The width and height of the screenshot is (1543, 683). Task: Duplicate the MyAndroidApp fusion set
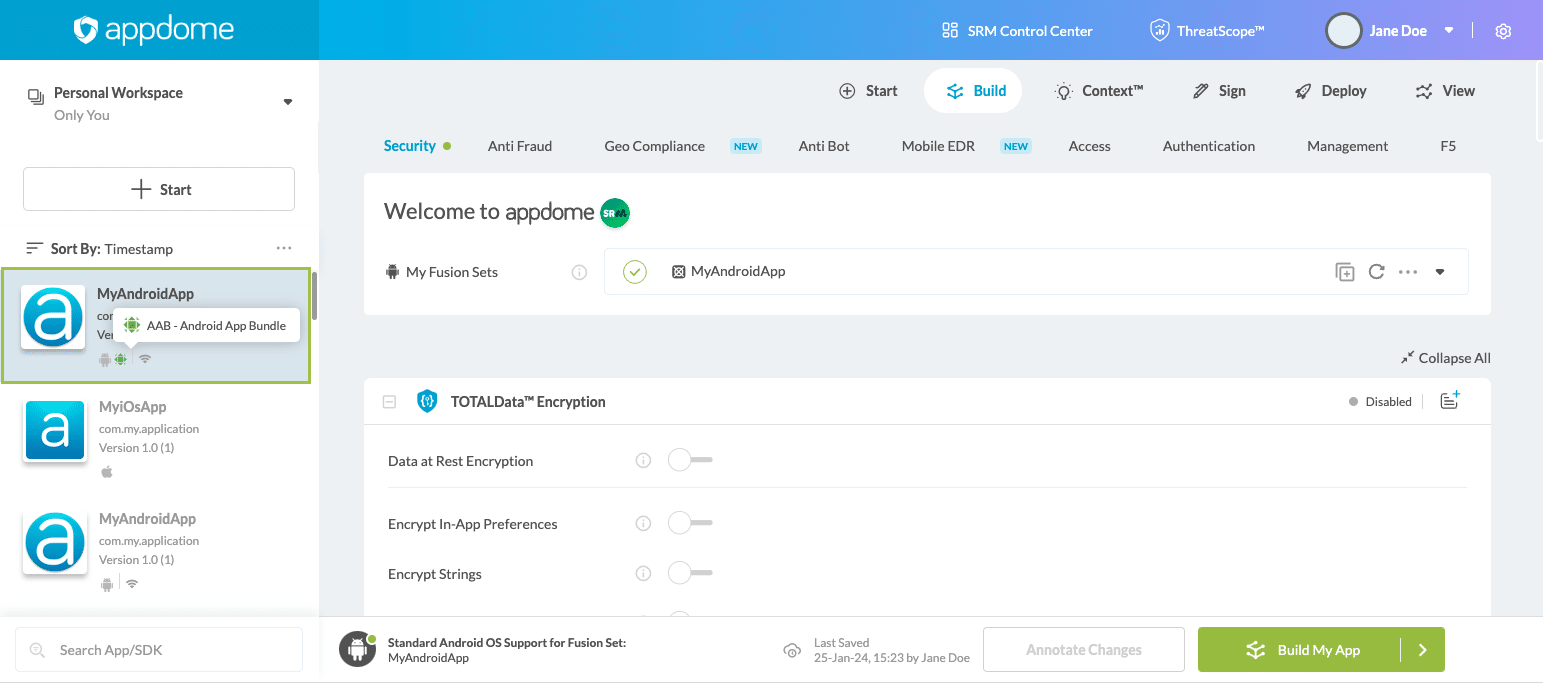pyautogui.click(x=1344, y=271)
